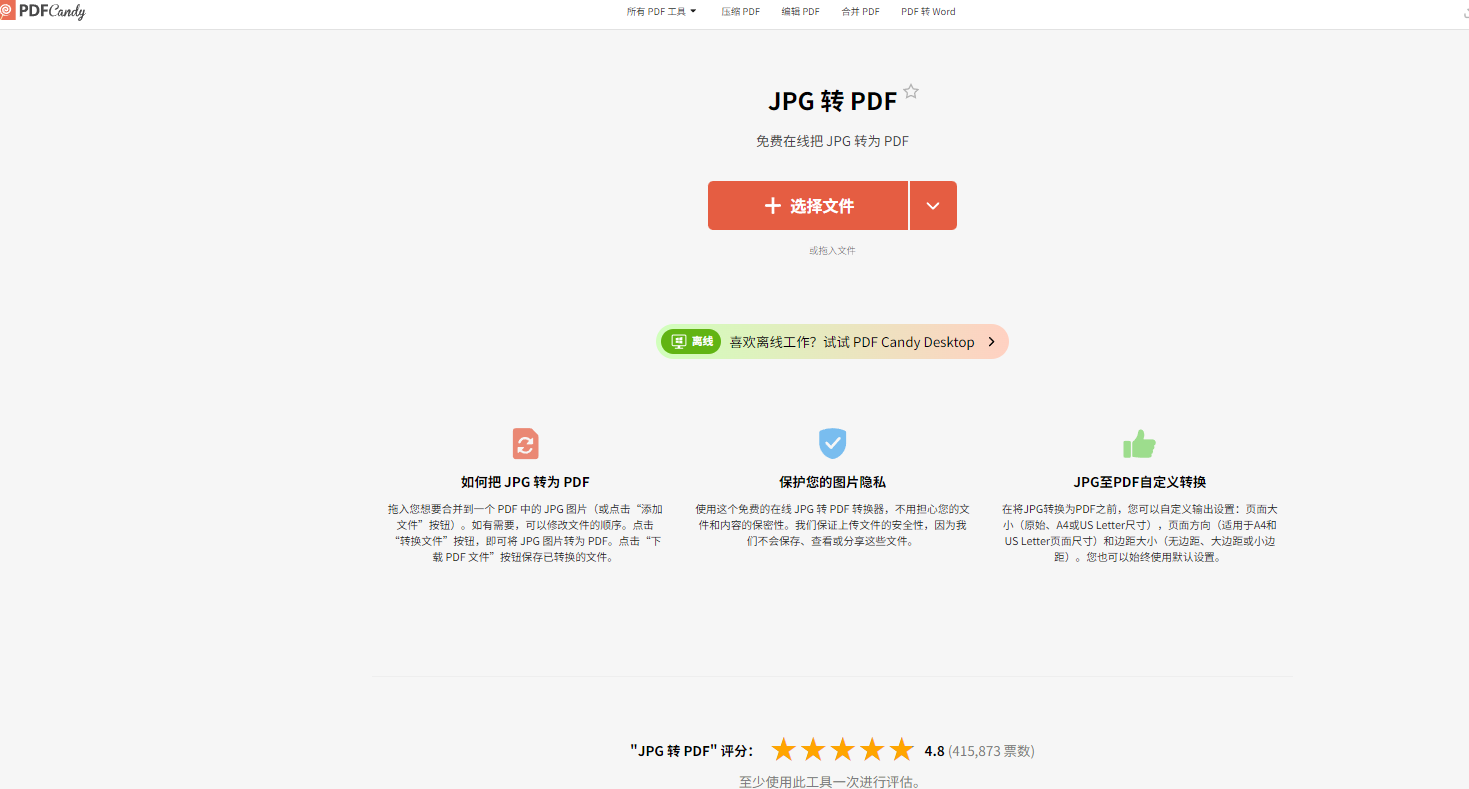Click the green thumbs-up icon

point(1139,443)
